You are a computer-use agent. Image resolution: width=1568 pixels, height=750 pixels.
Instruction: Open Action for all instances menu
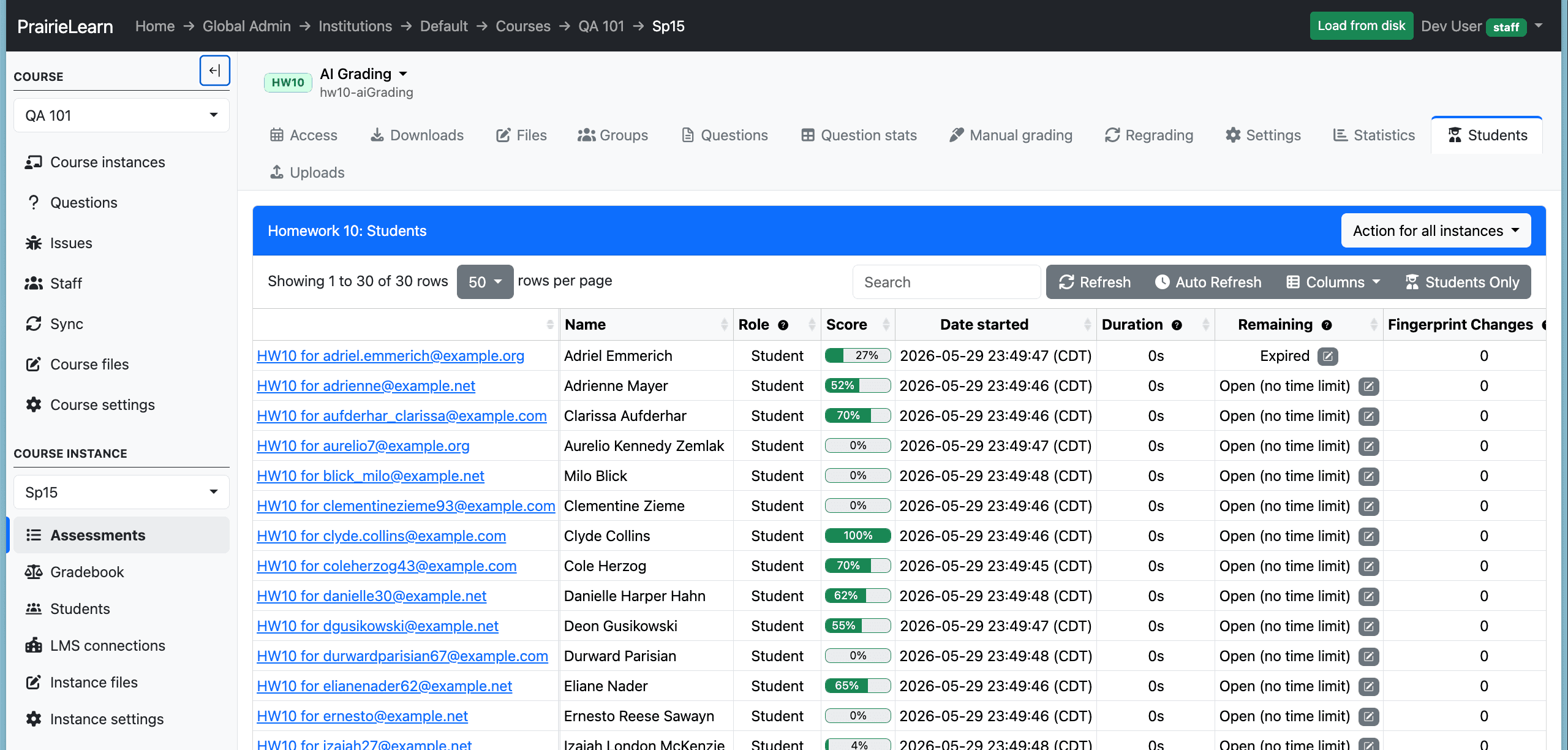pyautogui.click(x=1436, y=231)
